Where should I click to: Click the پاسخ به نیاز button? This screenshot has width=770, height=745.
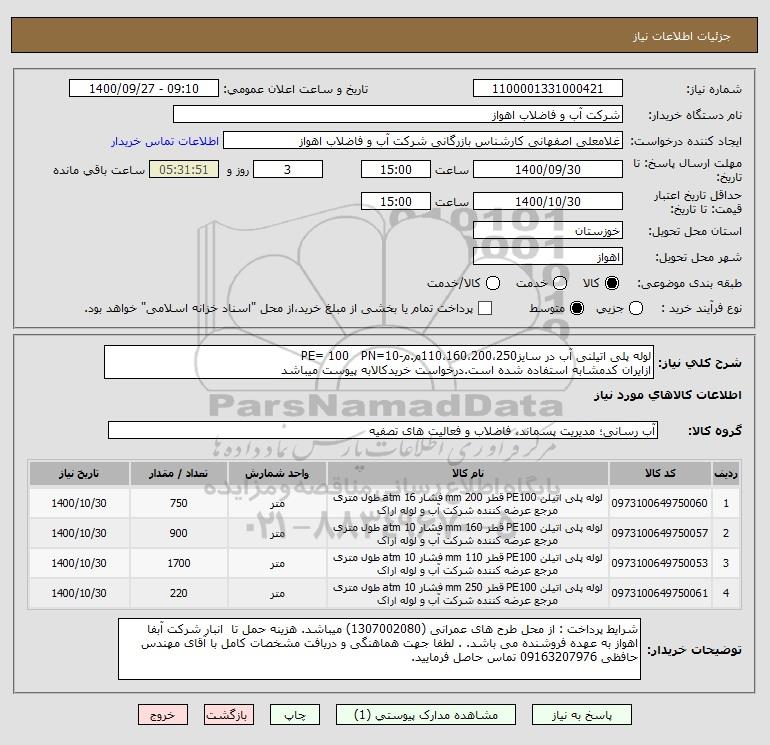pos(581,715)
